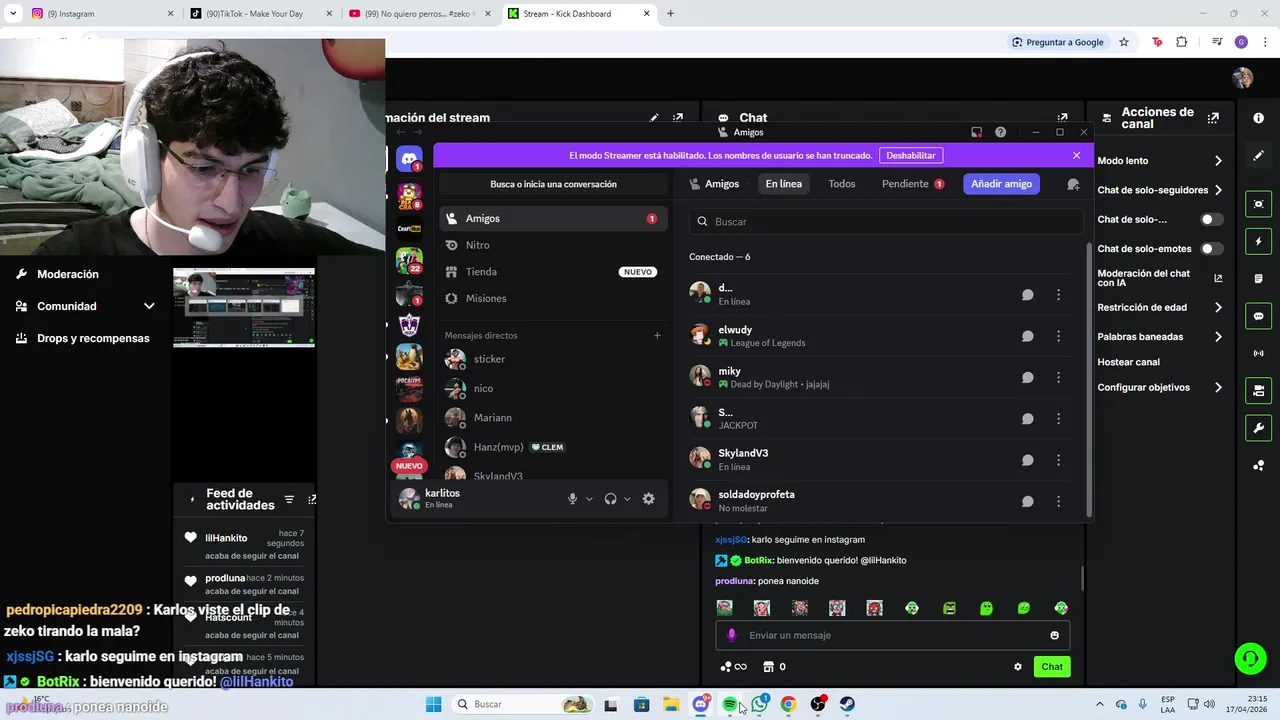Click green Chat send button

[1052, 667]
